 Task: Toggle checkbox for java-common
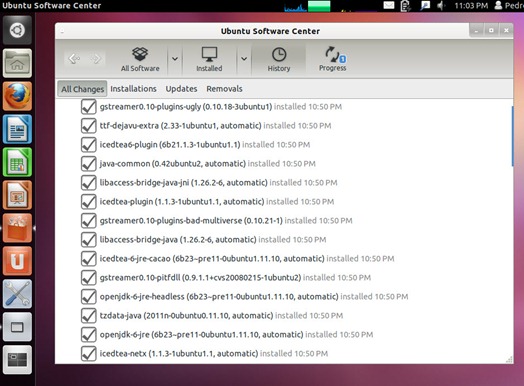pyautogui.click(x=89, y=164)
